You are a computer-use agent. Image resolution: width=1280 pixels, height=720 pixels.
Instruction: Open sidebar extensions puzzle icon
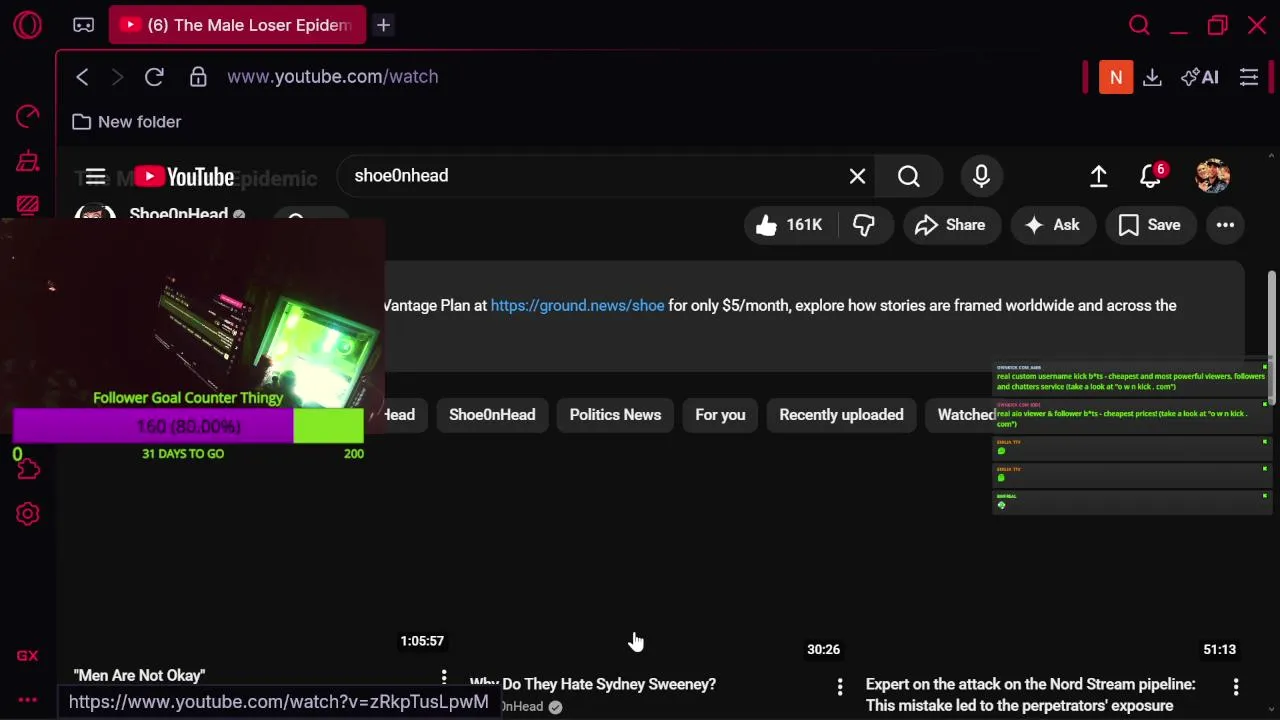click(x=28, y=469)
